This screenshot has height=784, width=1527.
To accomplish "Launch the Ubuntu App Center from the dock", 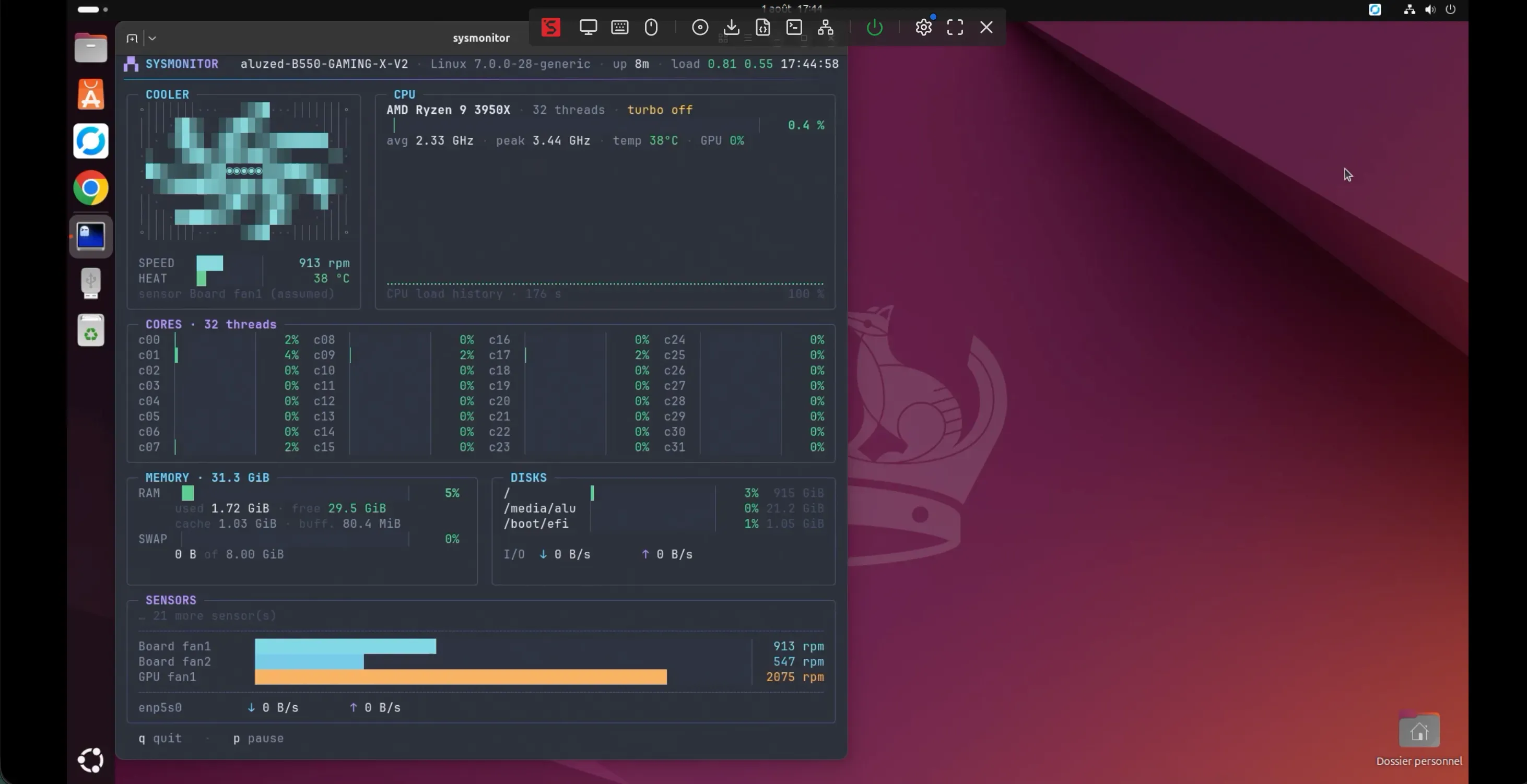I will (x=91, y=94).
